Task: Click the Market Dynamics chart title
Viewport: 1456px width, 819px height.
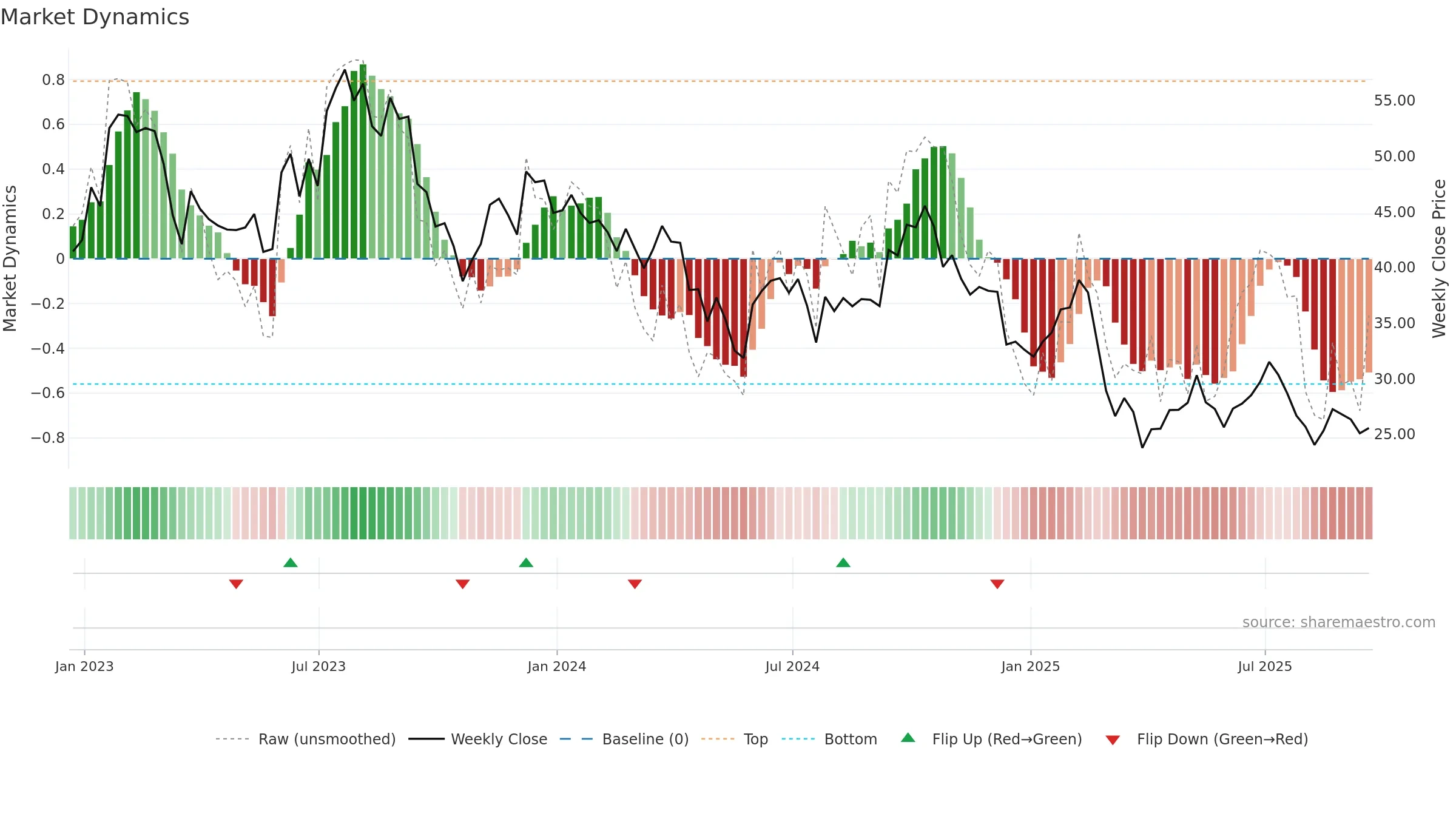Action: (95, 17)
